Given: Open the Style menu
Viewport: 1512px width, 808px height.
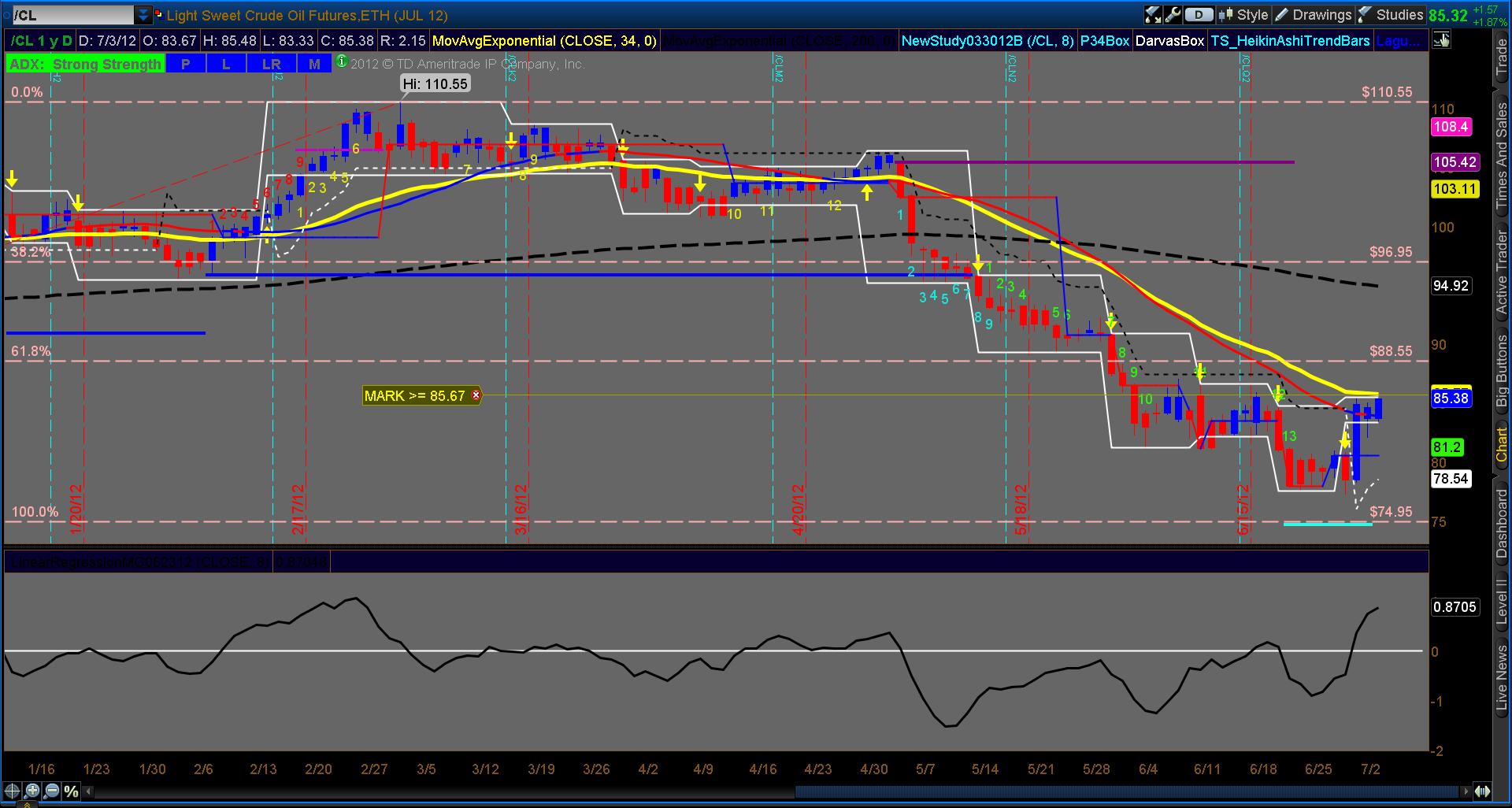Looking at the screenshot, I should pos(1243,15).
